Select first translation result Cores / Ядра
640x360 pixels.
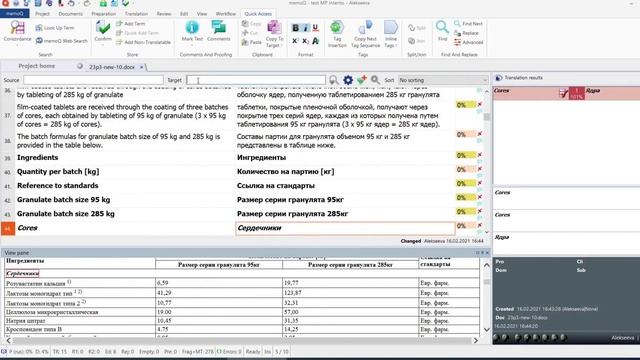coord(567,93)
